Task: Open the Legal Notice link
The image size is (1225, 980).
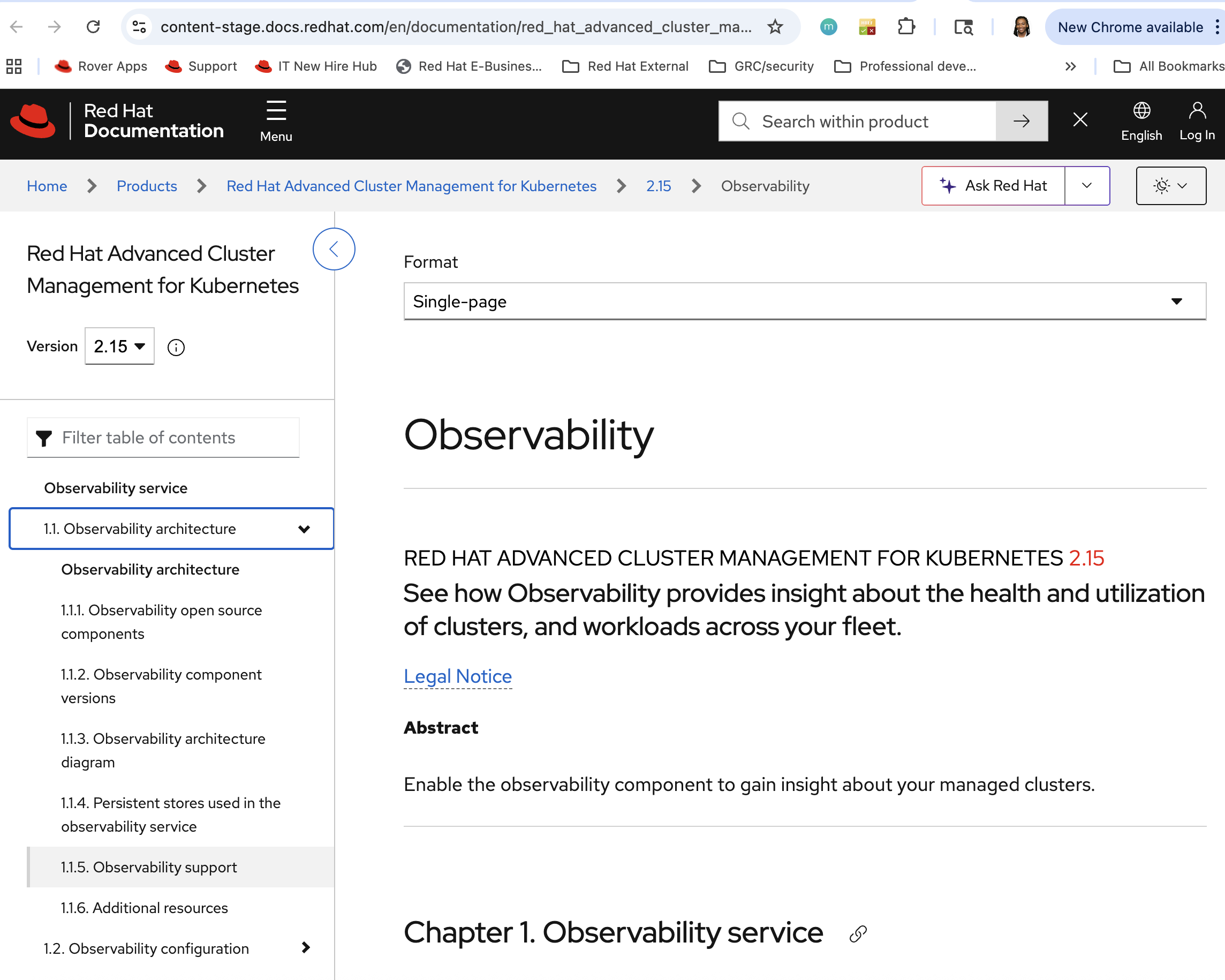Action: (457, 676)
